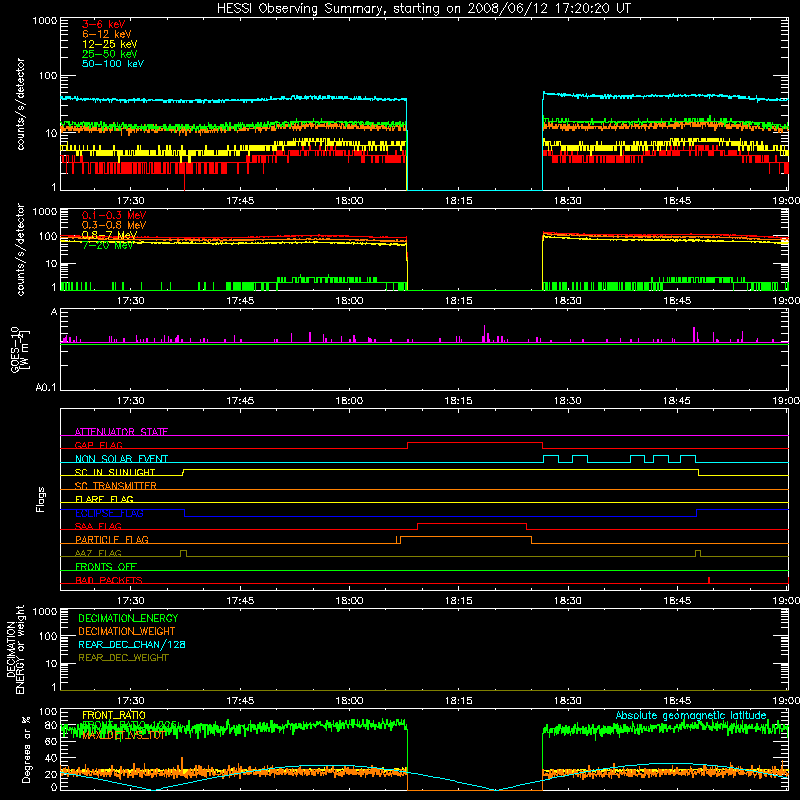Select the REAR_DEC_WEIGHT legend entry
This screenshot has width=800, height=800.
click(123, 658)
